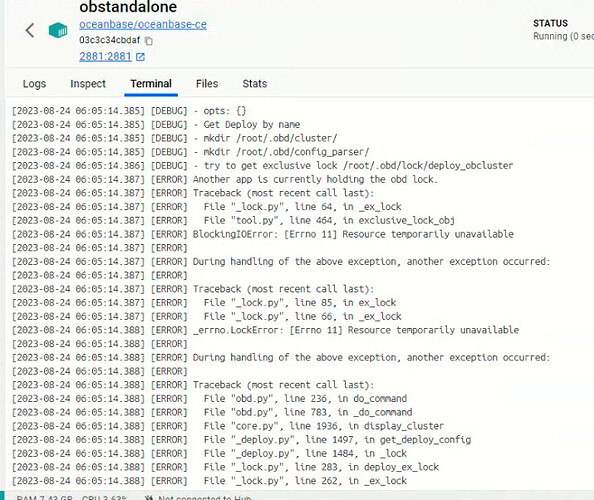
Task: Select the Terminal tab
Action: pyautogui.click(x=151, y=84)
